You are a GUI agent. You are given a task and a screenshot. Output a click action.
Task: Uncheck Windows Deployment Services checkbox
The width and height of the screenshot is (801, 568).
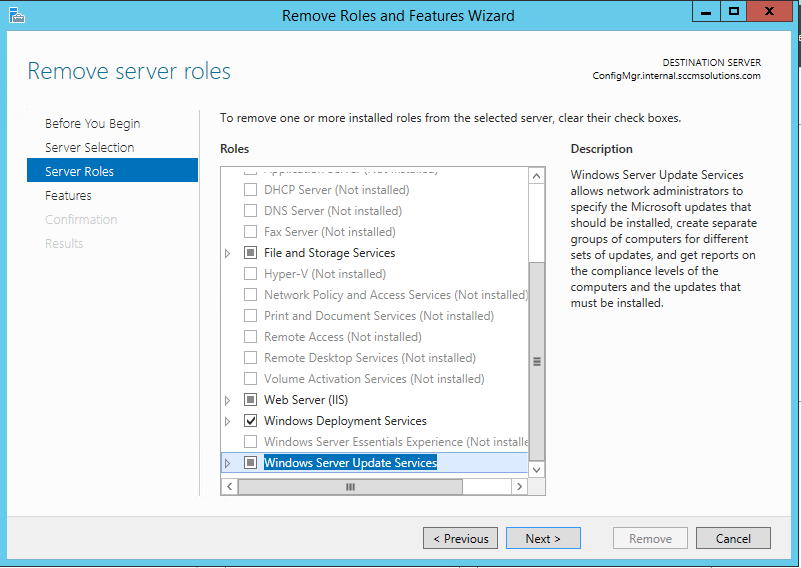coord(251,421)
